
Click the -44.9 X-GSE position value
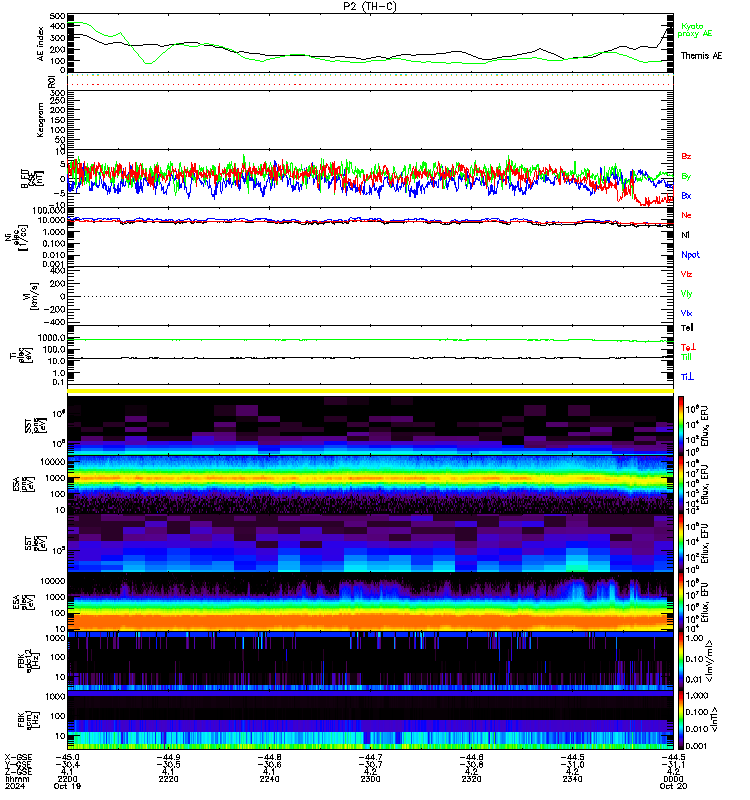(168, 757)
